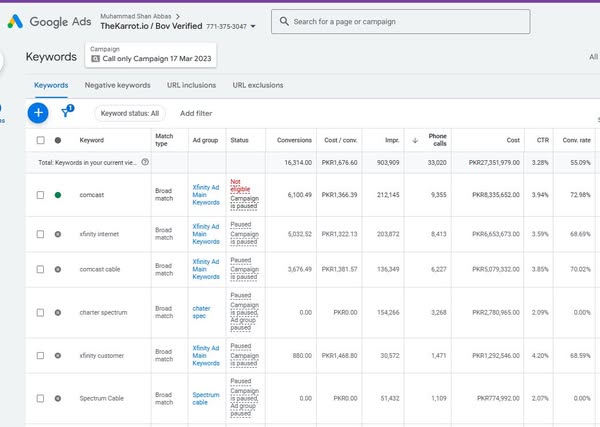600x427 pixels.
Task: Click the green status dot for comcast
Action: click(x=58, y=195)
